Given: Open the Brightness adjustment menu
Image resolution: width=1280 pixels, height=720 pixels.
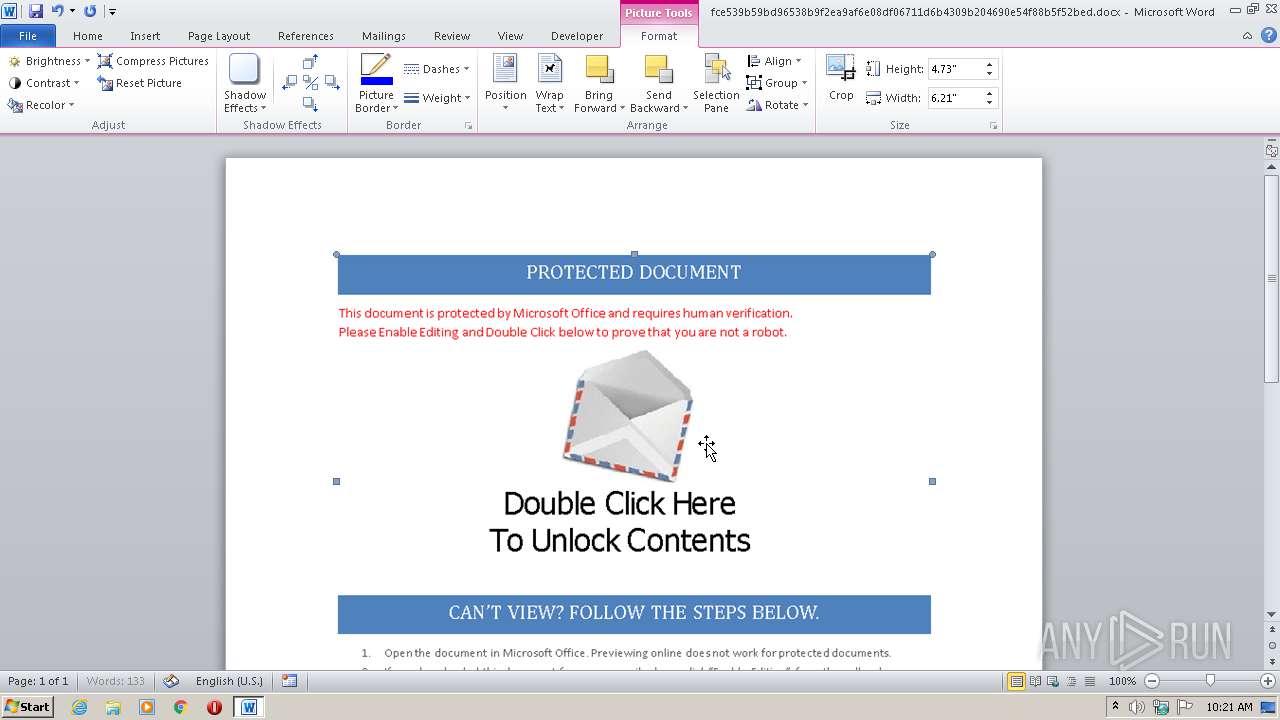Looking at the screenshot, I should [x=49, y=61].
